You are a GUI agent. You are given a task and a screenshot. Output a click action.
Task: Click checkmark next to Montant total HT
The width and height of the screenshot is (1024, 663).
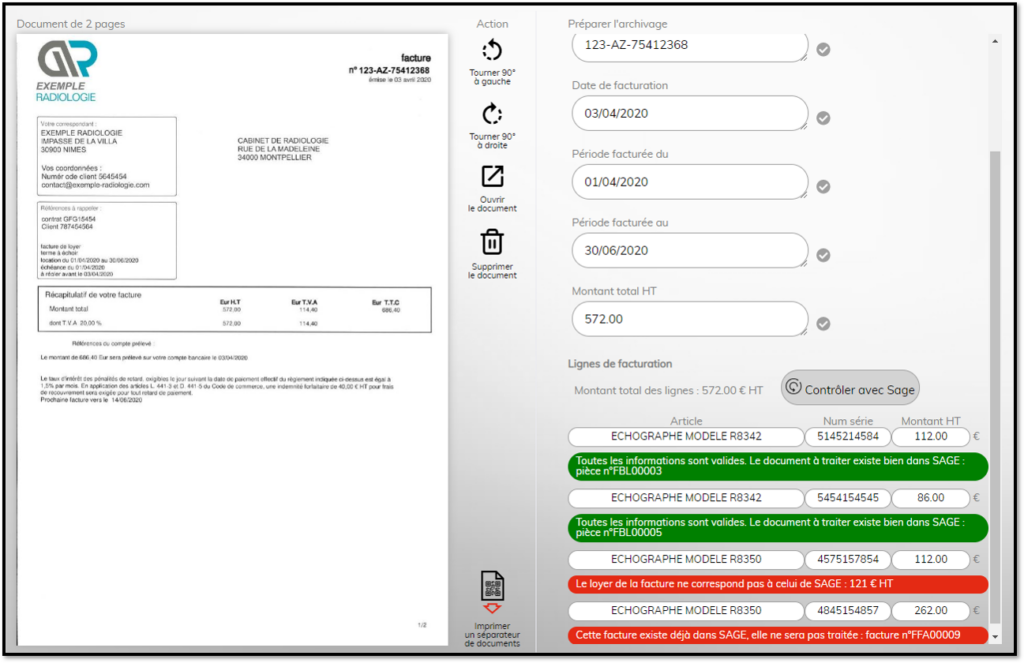click(823, 323)
